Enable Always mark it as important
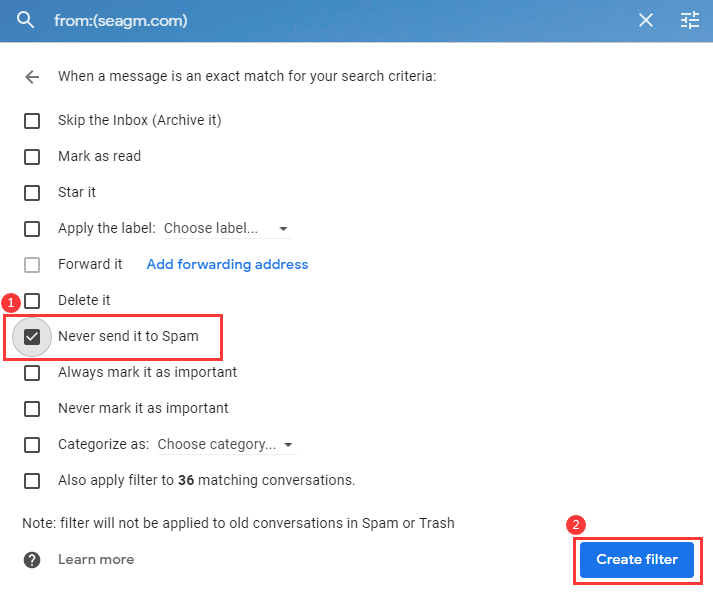This screenshot has width=713, height=597. click(x=32, y=373)
